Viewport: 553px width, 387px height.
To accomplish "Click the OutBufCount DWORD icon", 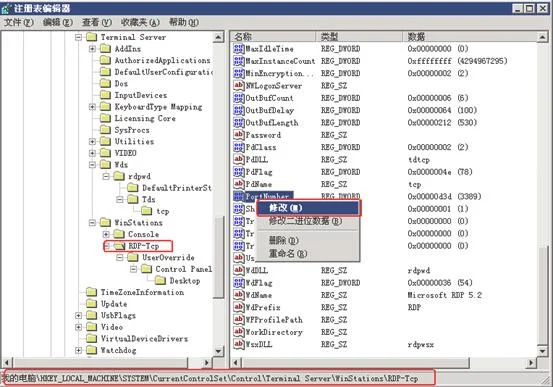I will (x=239, y=98).
